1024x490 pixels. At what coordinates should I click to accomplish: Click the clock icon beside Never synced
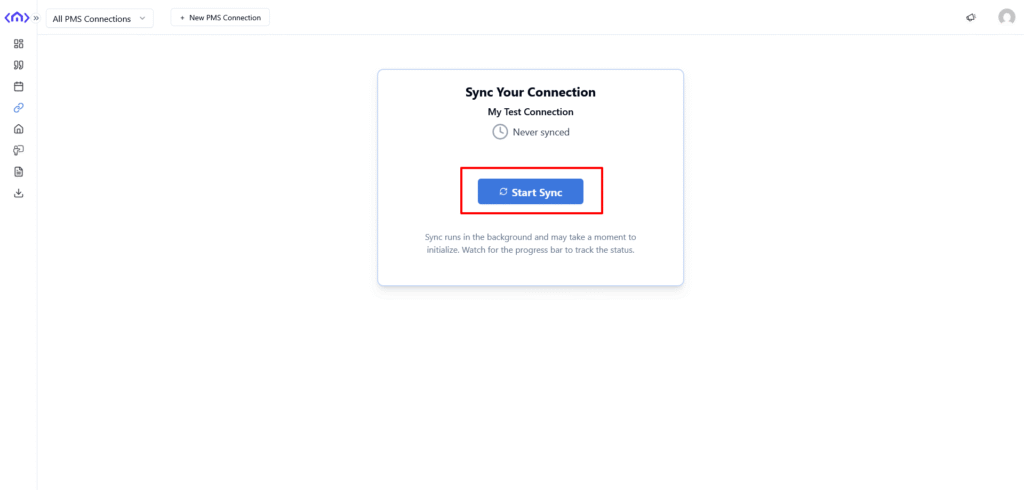click(500, 132)
